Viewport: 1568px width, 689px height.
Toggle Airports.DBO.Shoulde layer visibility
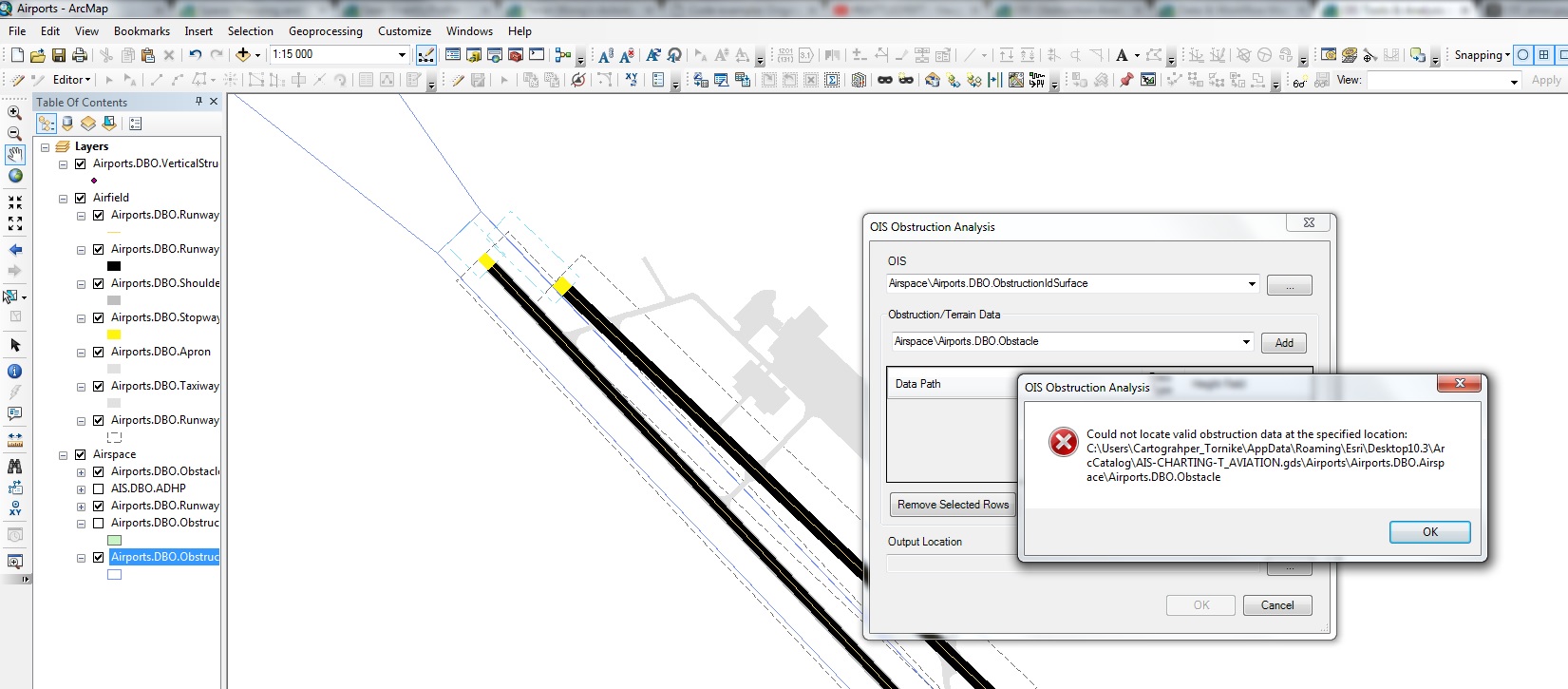99,283
